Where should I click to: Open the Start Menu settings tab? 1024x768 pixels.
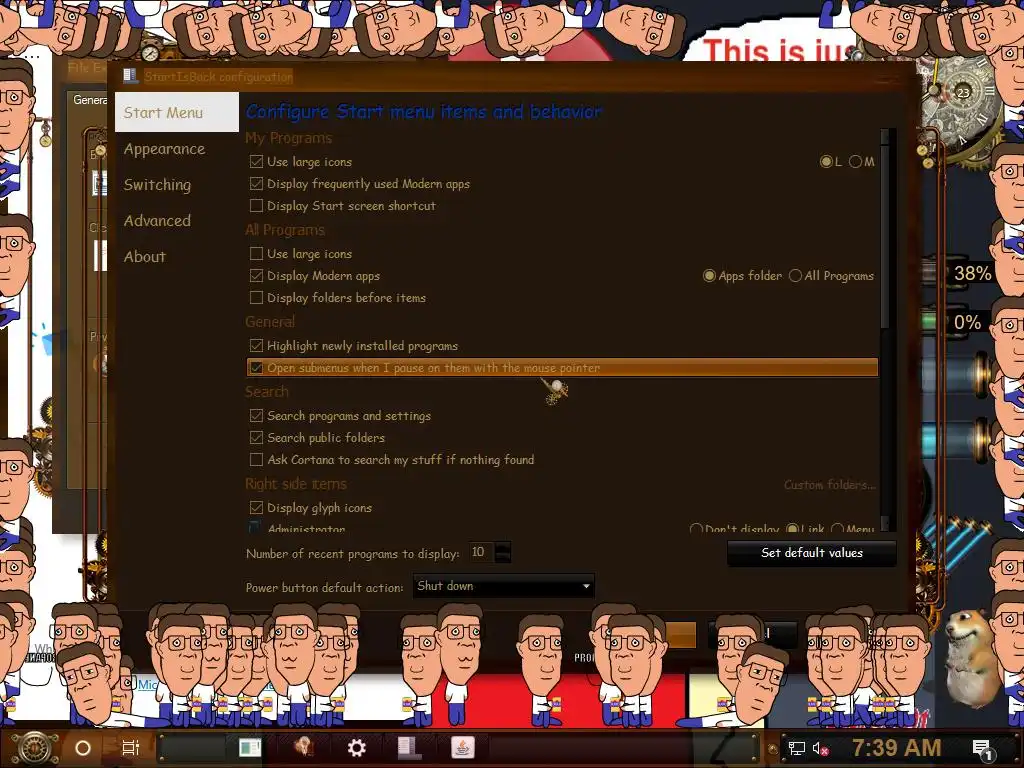tap(176, 112)
